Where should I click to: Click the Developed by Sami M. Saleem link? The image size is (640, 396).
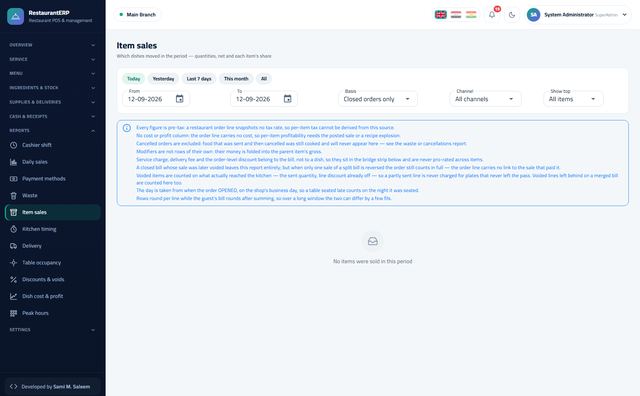click(x=53, y=387)
